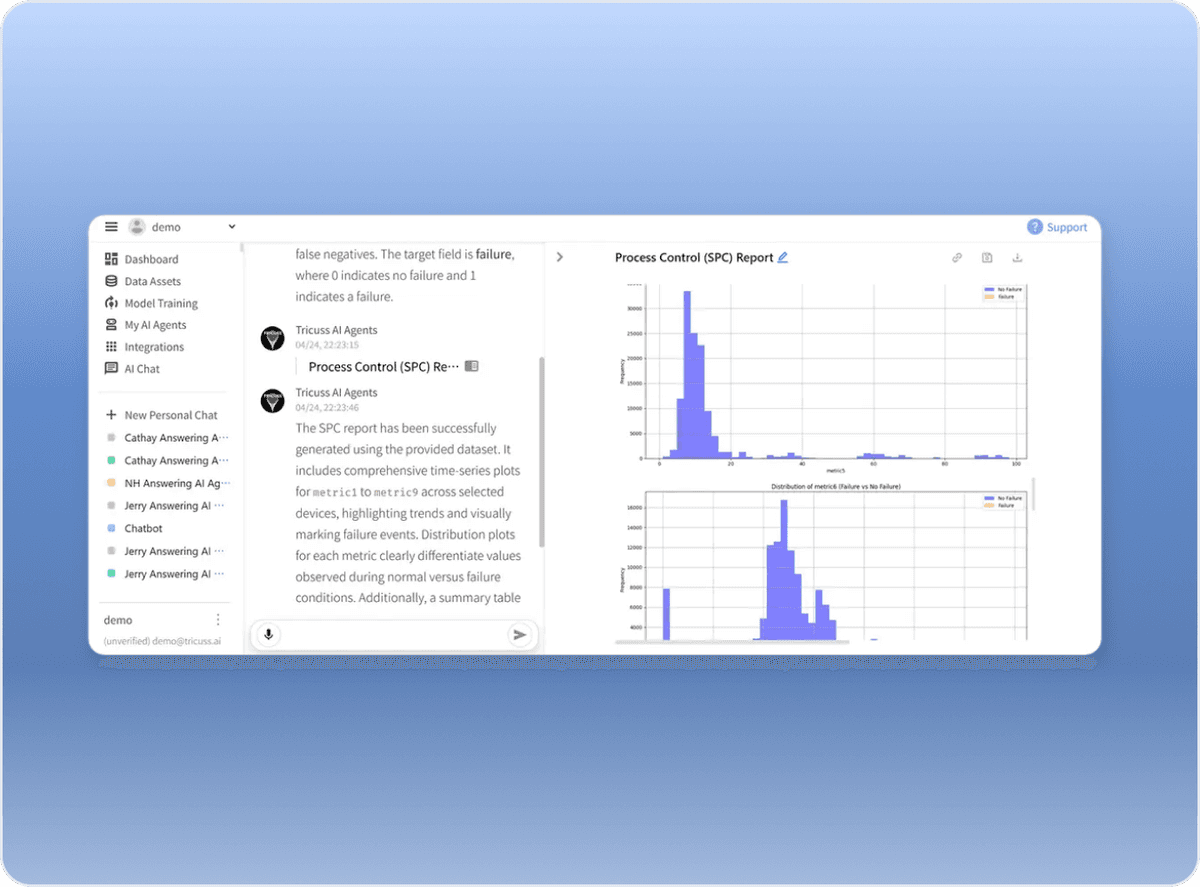Click the (unverified) demo@tricuss.ai email text
1200x887 pixels.
[x=162, y=641]
